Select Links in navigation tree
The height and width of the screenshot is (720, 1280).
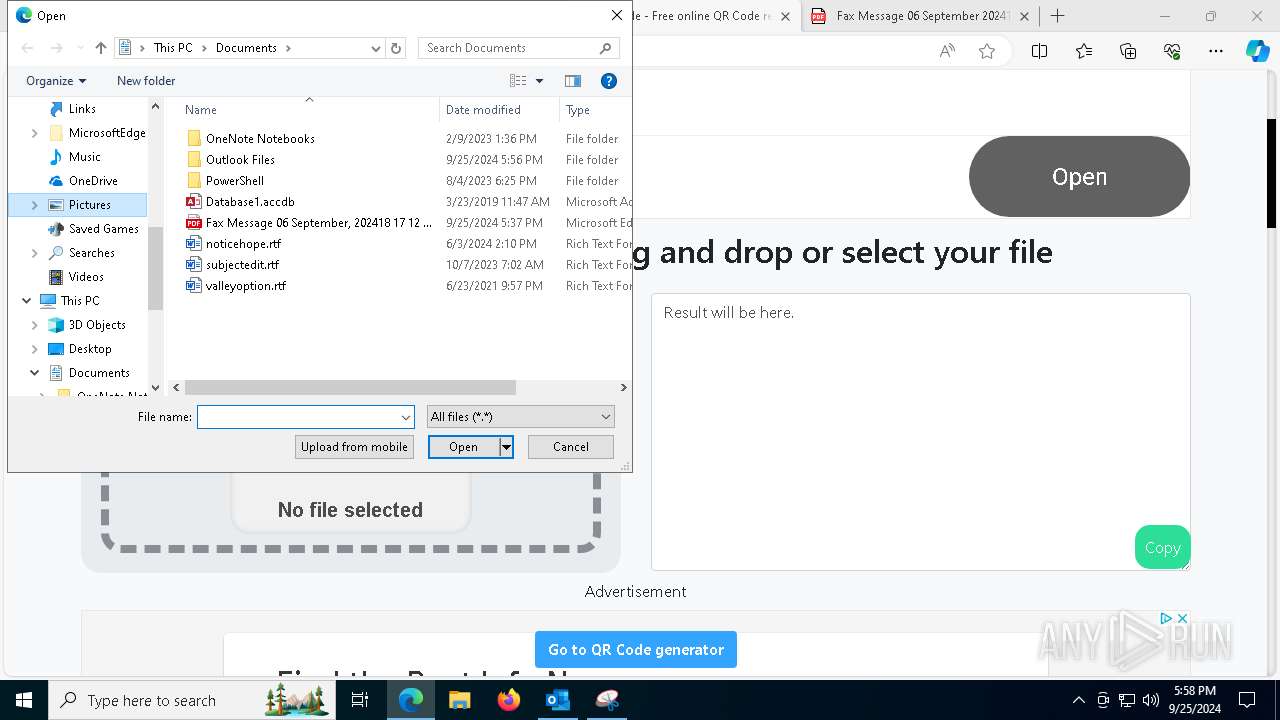(82, 109)
